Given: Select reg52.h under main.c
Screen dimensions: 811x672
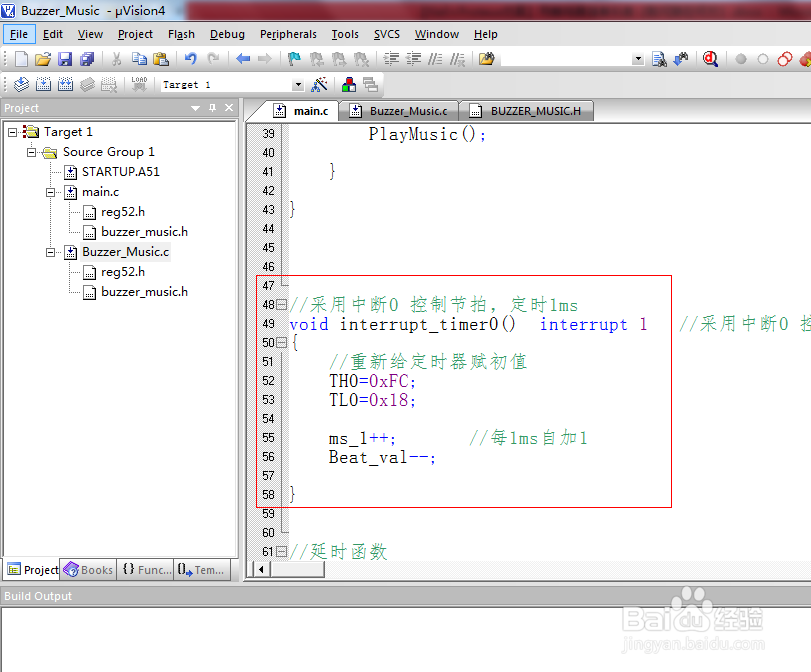Looking at the screenshot, I should point(123,212).
